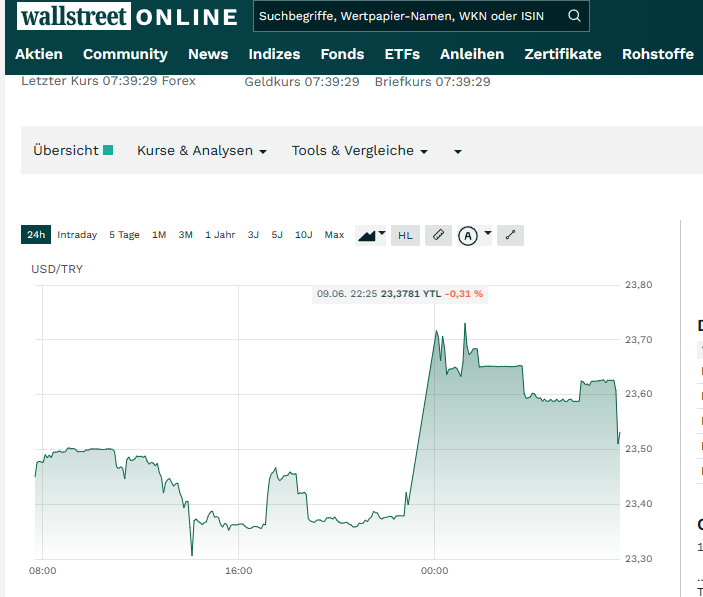
Task: Open the Übersicht tab
Action: point(73,150)
